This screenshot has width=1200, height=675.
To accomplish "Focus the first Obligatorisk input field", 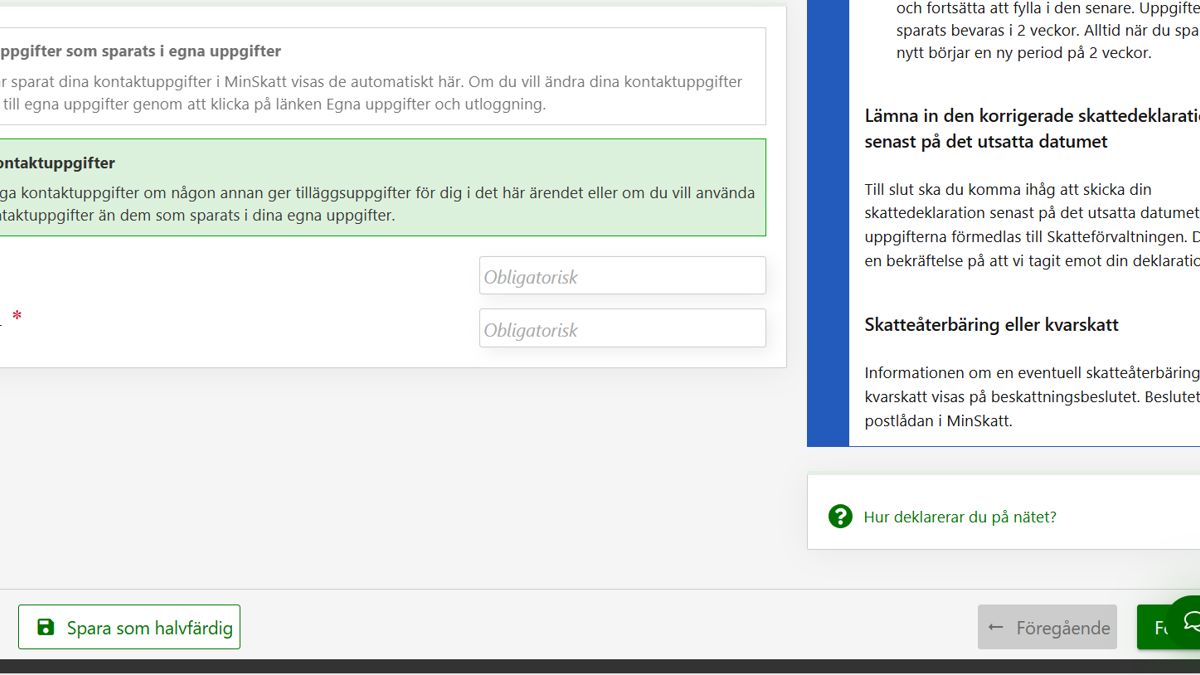I will coord(622,276).
